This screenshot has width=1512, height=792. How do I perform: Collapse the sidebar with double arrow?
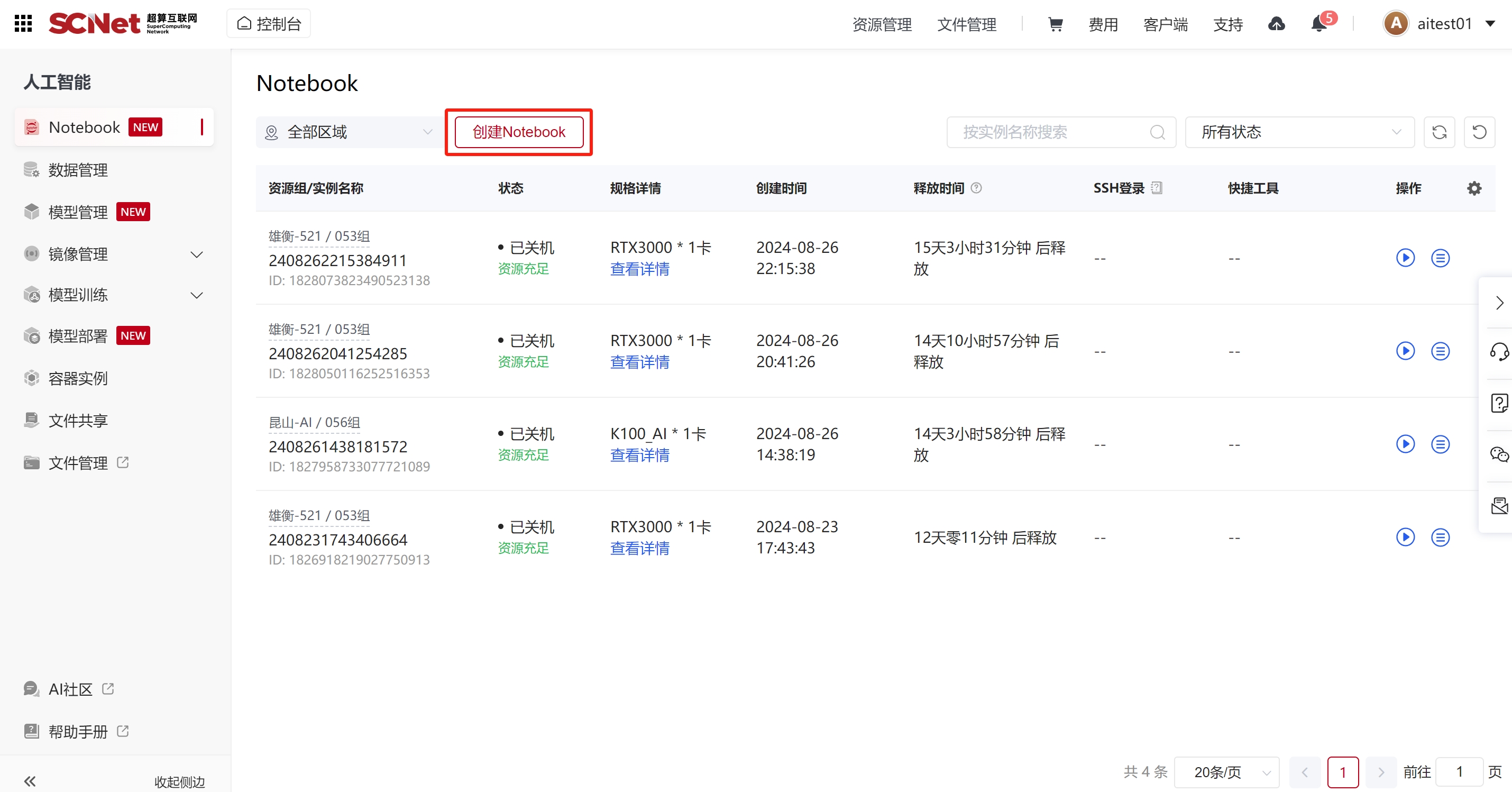click(30, 781)
